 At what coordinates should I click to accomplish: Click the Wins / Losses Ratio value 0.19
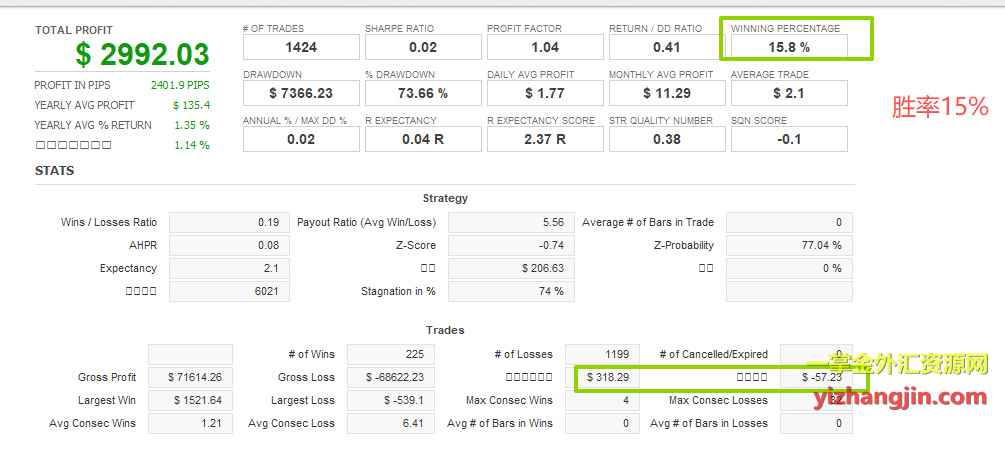pyautogui.click(x=230, y=222)
